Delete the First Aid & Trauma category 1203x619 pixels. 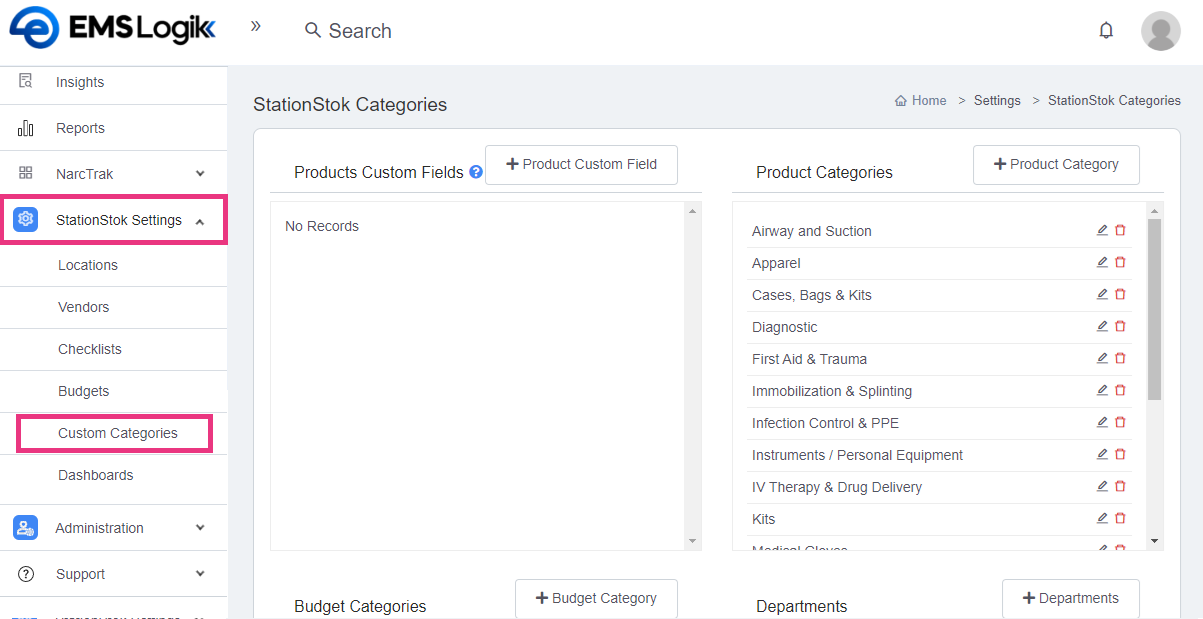click(x=1120, y=358)
